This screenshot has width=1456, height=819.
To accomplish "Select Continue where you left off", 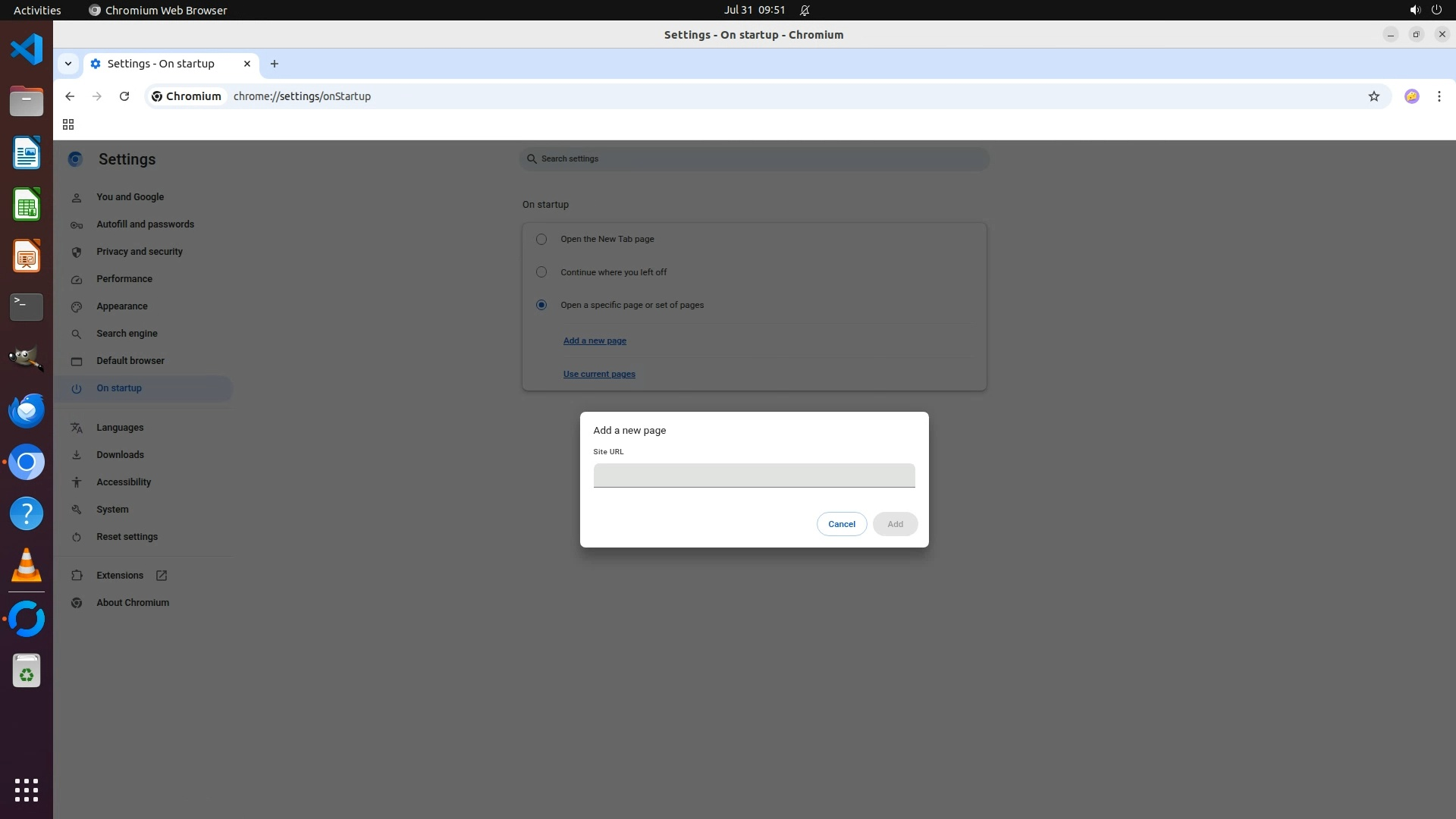I will (x=541, y=272).
